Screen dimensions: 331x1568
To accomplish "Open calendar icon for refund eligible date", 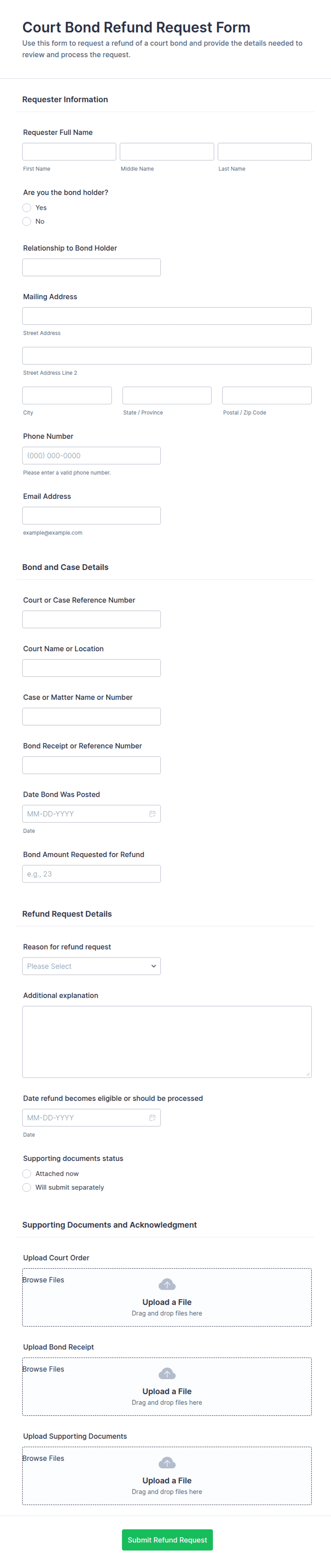I will 152,1117.
